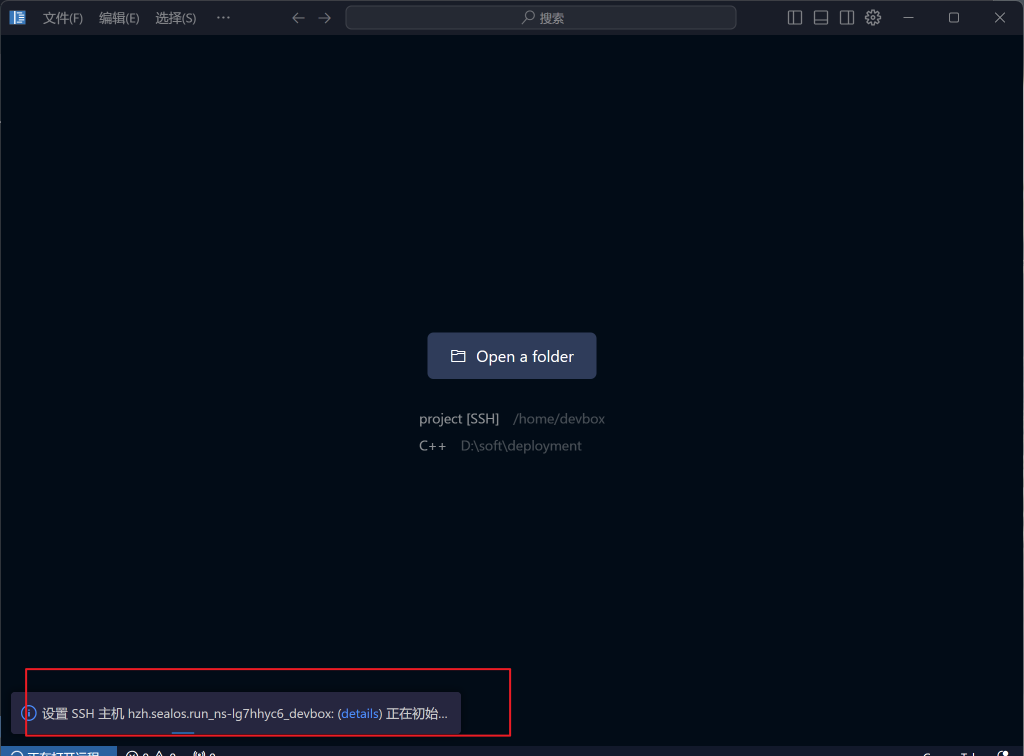Click the back navigation arrow
This screenshot has height=756, width=1024.
297,17
